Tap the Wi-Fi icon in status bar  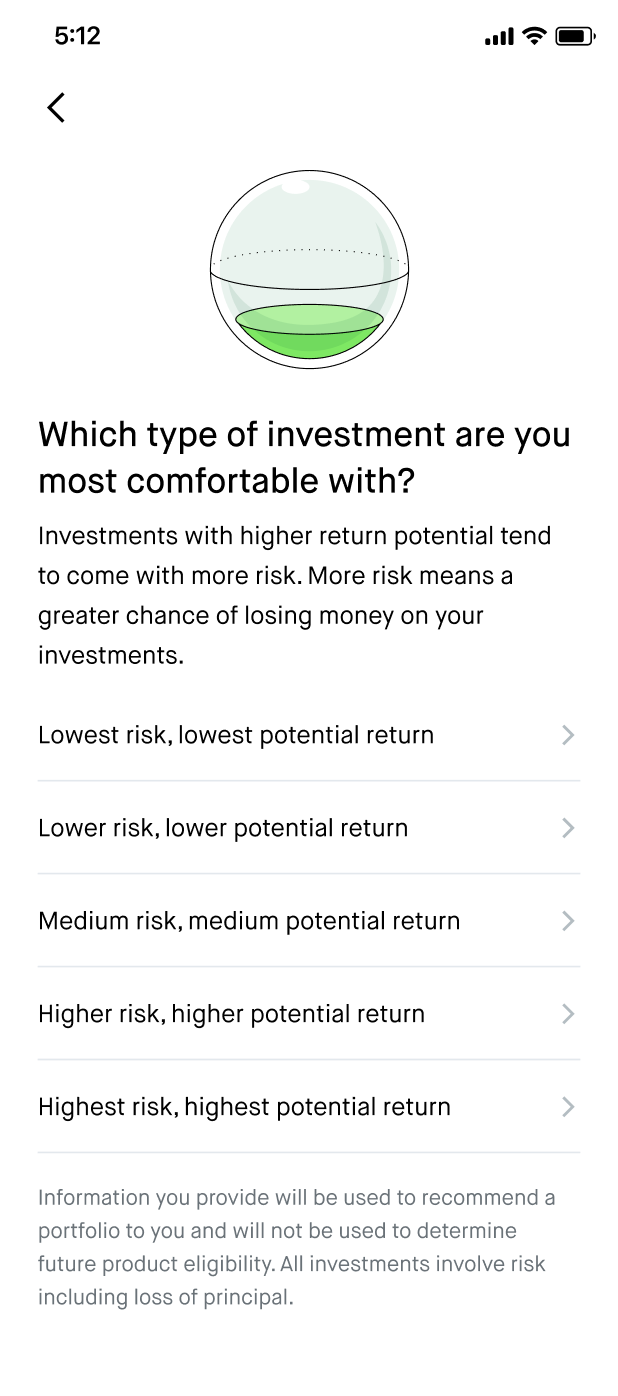[x=535, y=37]
